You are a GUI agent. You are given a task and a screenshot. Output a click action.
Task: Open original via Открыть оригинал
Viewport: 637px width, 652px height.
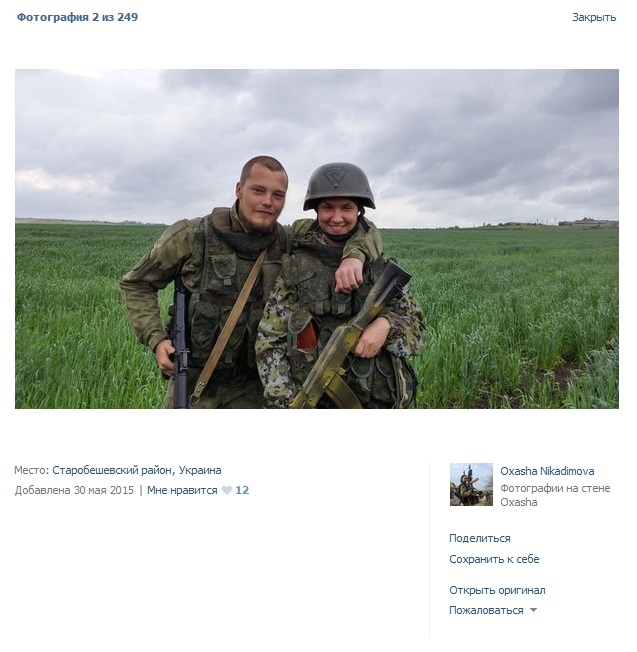click(x=497, y=590)
